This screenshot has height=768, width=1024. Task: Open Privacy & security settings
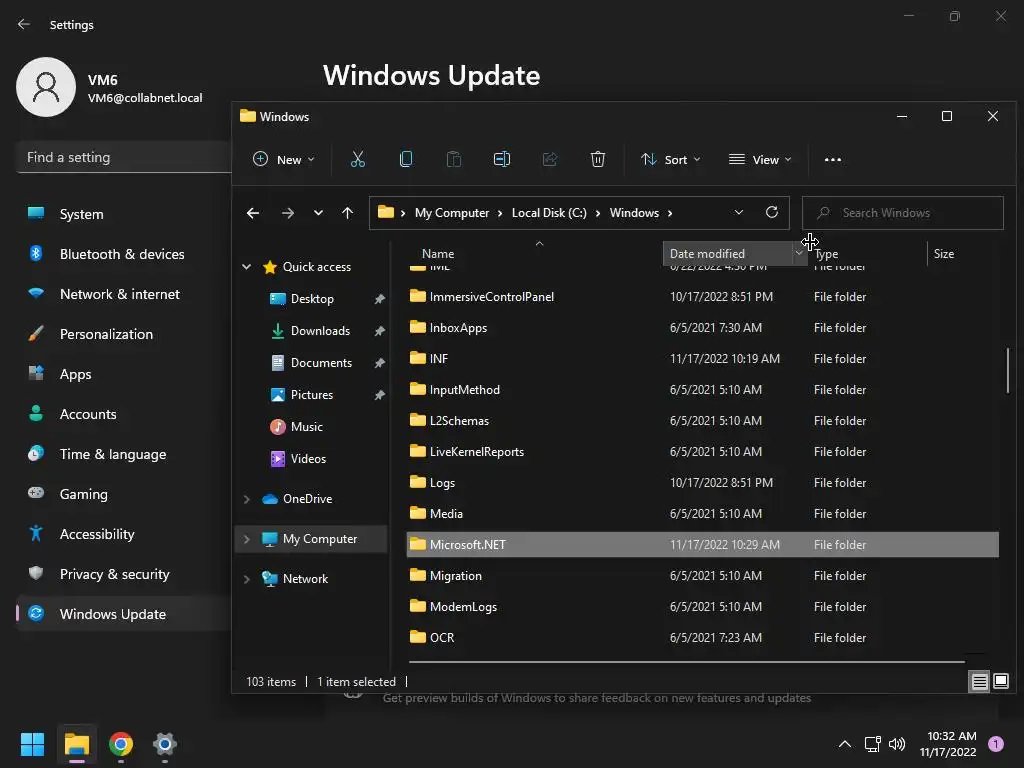[124, 574]
